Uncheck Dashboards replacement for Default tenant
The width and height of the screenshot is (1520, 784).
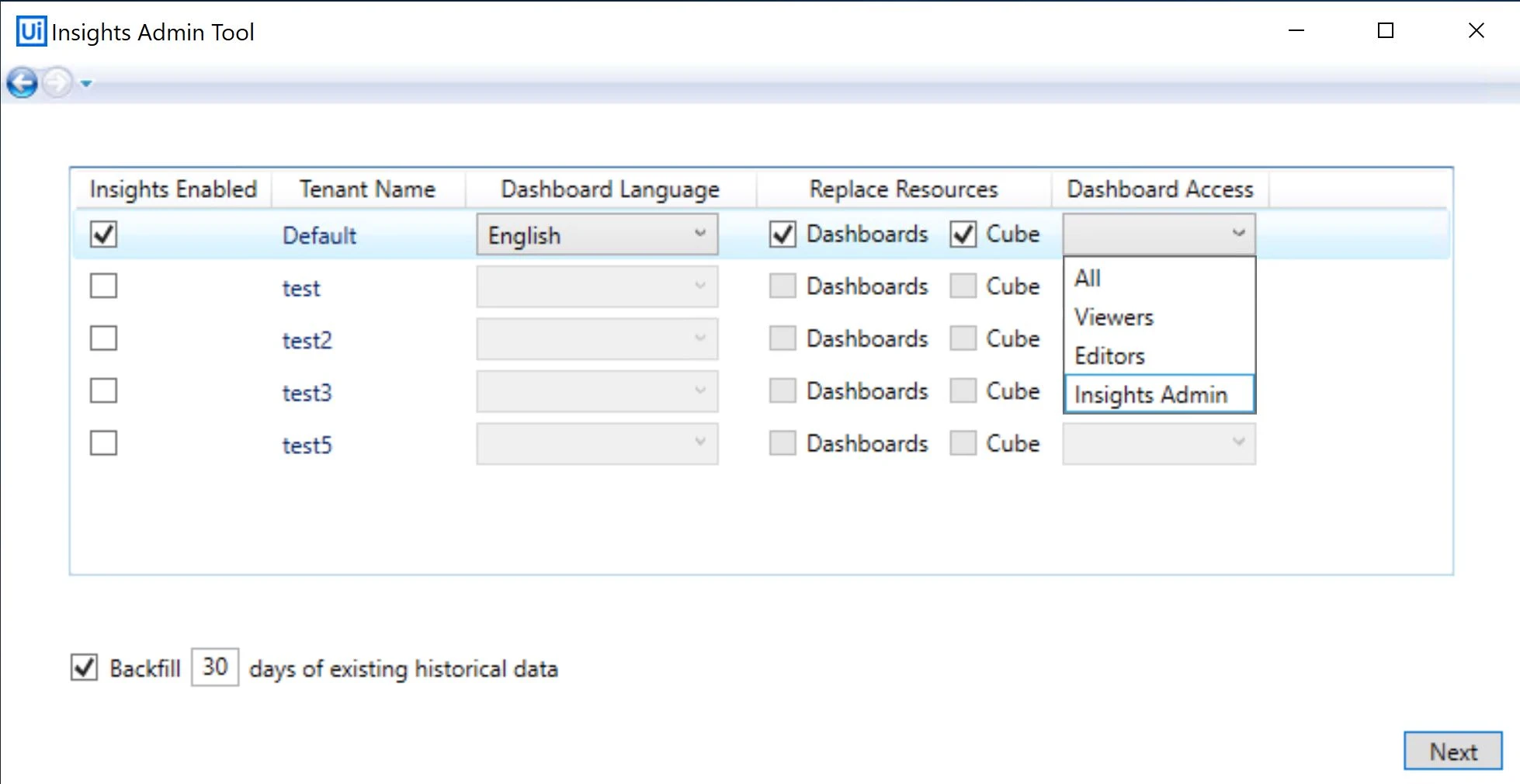click(x=783, y=234)
